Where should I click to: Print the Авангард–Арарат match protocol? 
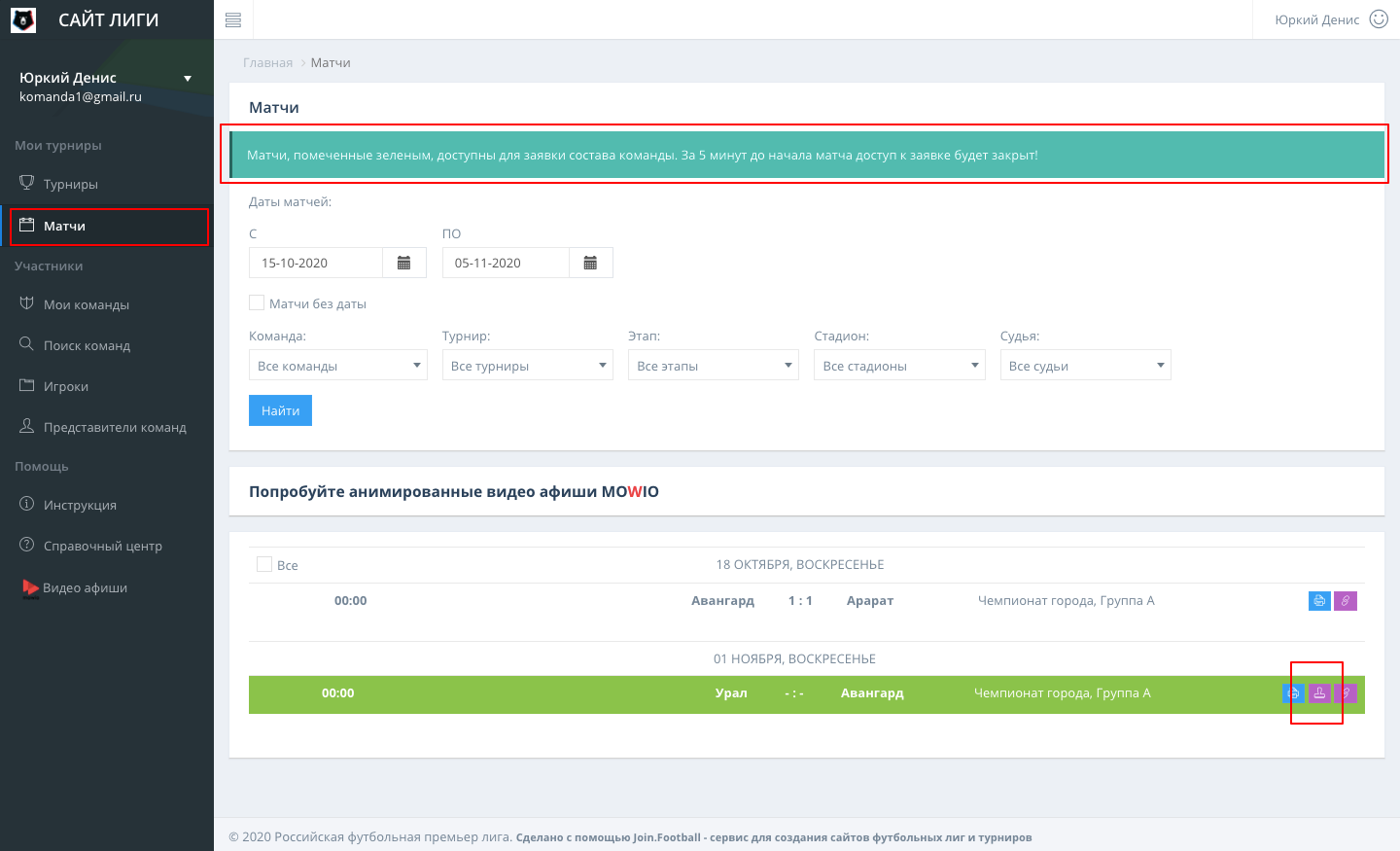tap(1319, 601)
